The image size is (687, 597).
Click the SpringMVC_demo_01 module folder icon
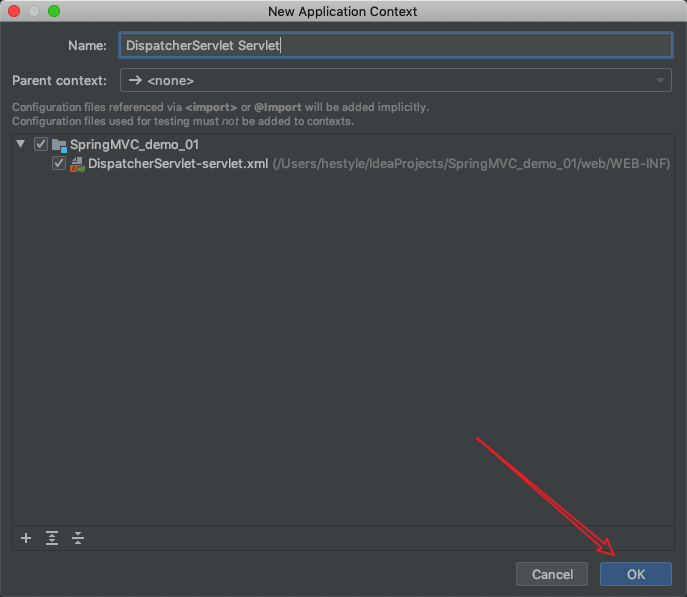click(x=59, y=145)
